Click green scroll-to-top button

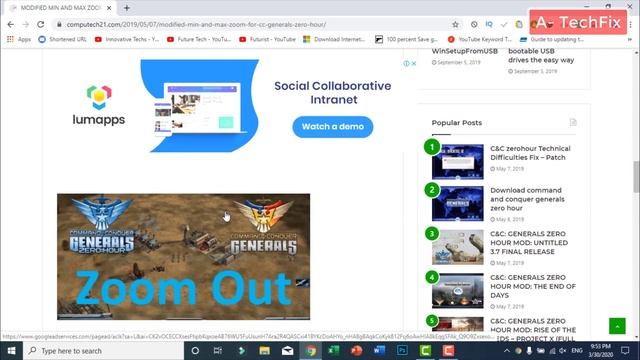coord(617,326)
